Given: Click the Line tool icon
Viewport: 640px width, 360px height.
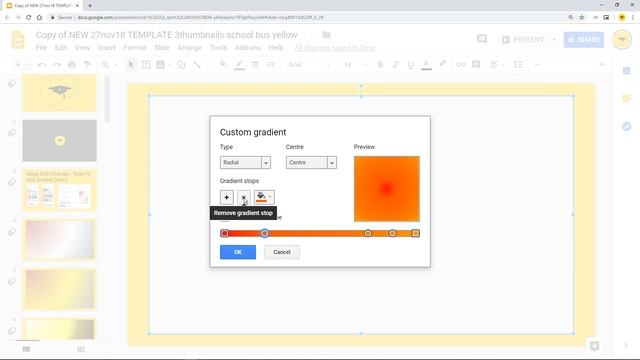Looking at the screenshot, I should pos(197,64).
